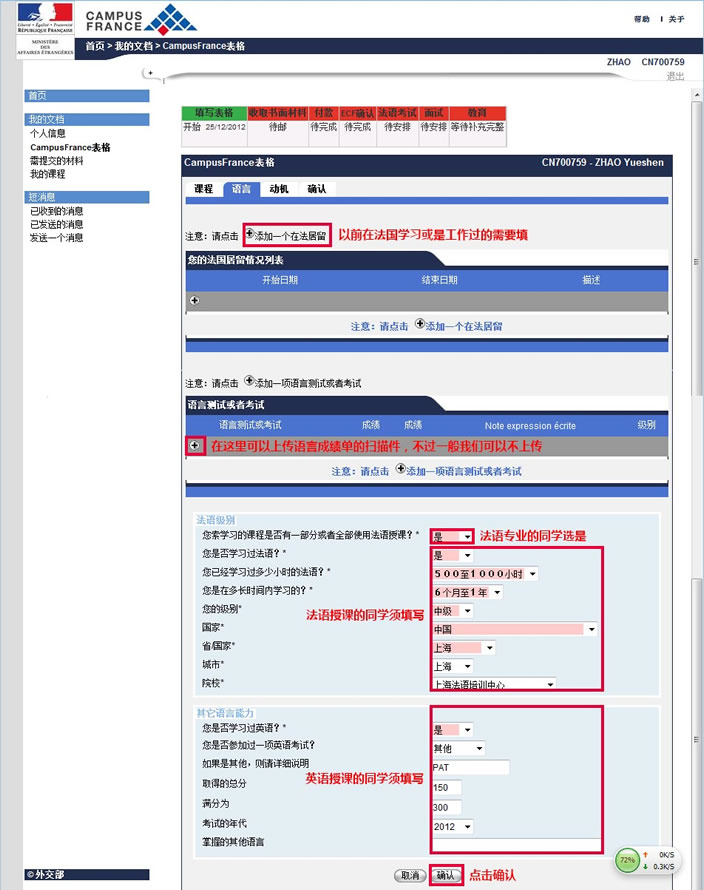Open the exam year 2012 dropdown
The image size is (704, 890).
click(x=452, y=827)
